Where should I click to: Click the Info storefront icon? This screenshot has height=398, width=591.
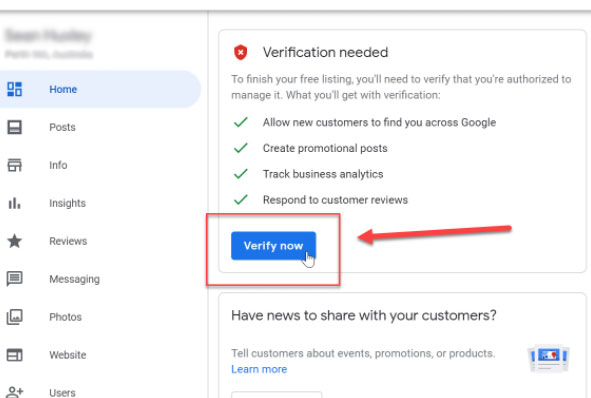click(x=15, y=165)
